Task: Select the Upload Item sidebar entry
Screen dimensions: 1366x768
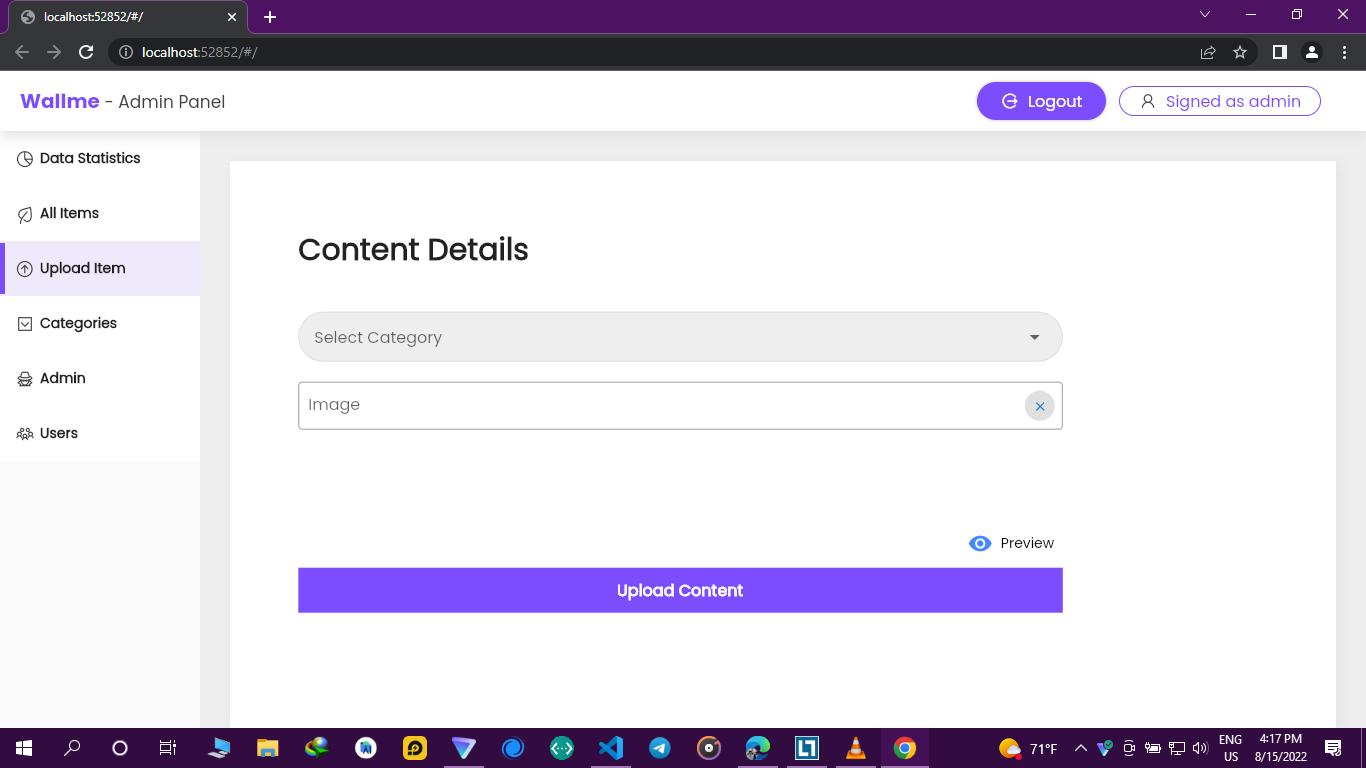Action: (x=100, y=269)
